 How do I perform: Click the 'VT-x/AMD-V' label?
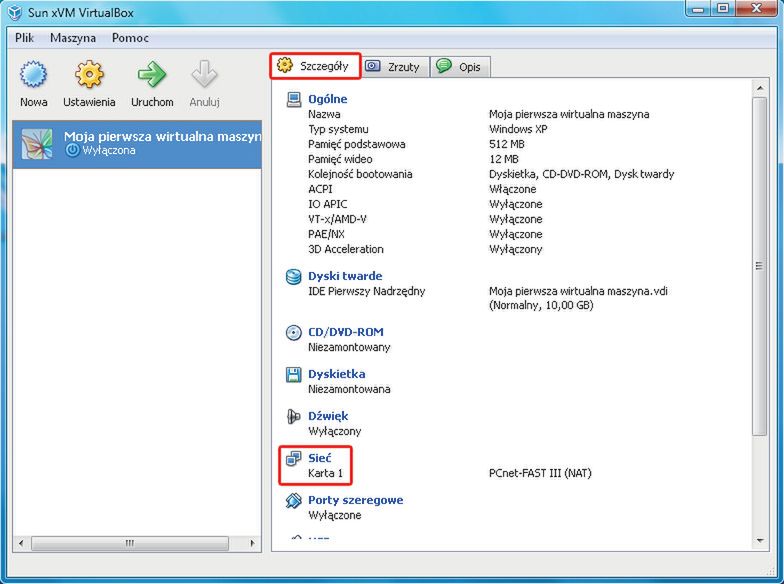coord(338,219)
